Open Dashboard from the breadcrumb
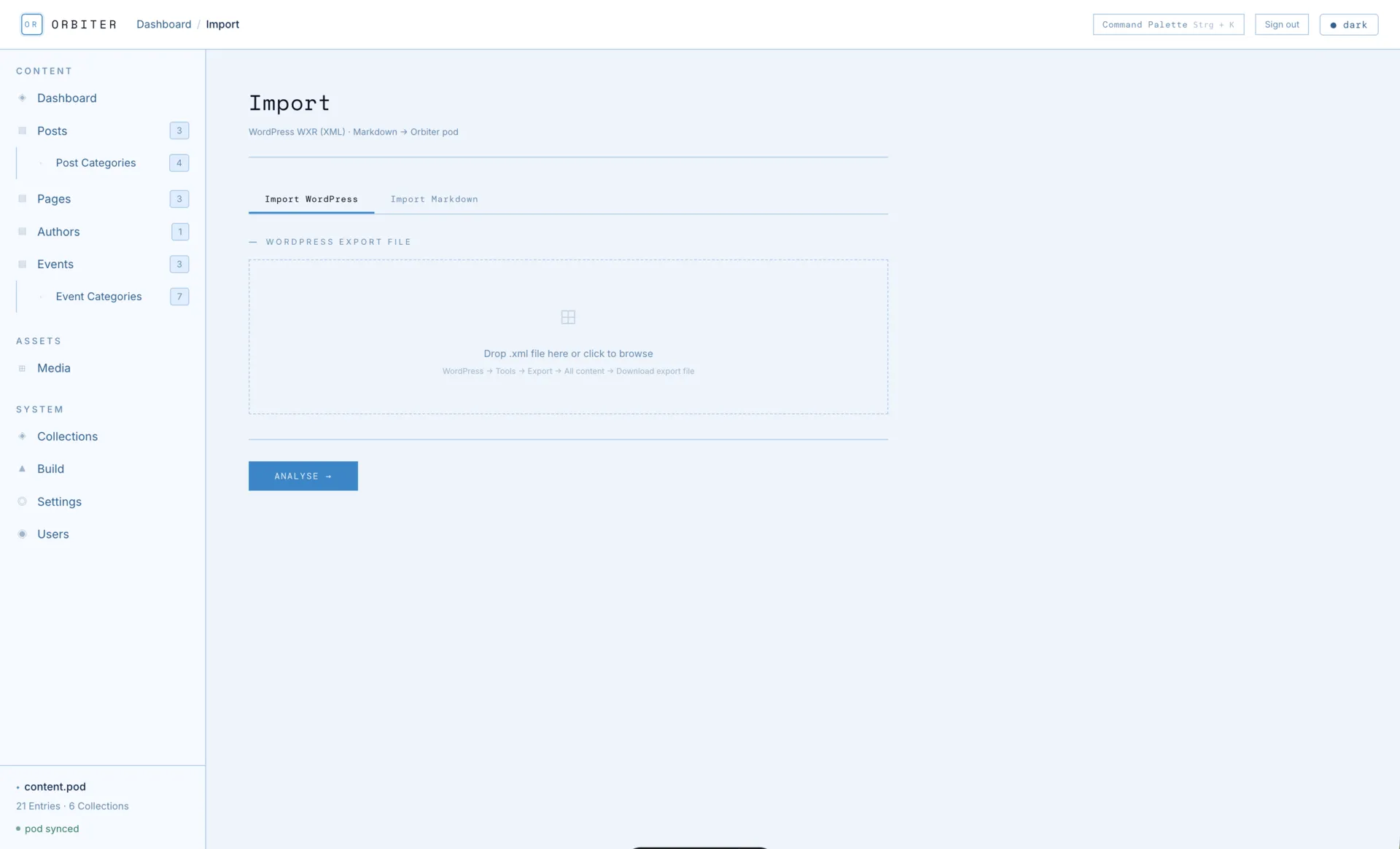This screenshot has height=849, width=1400. [163, 24]
